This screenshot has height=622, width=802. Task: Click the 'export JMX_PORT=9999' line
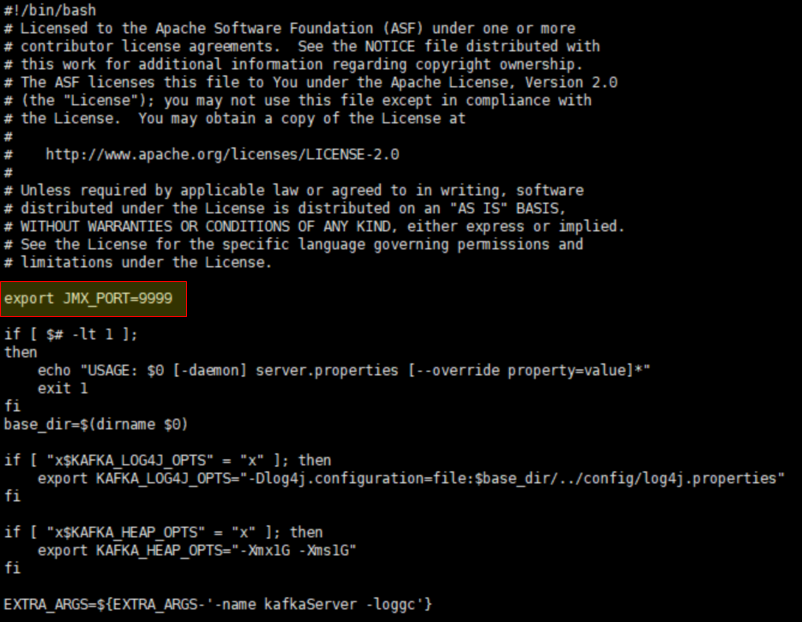(x=88, y=298)
